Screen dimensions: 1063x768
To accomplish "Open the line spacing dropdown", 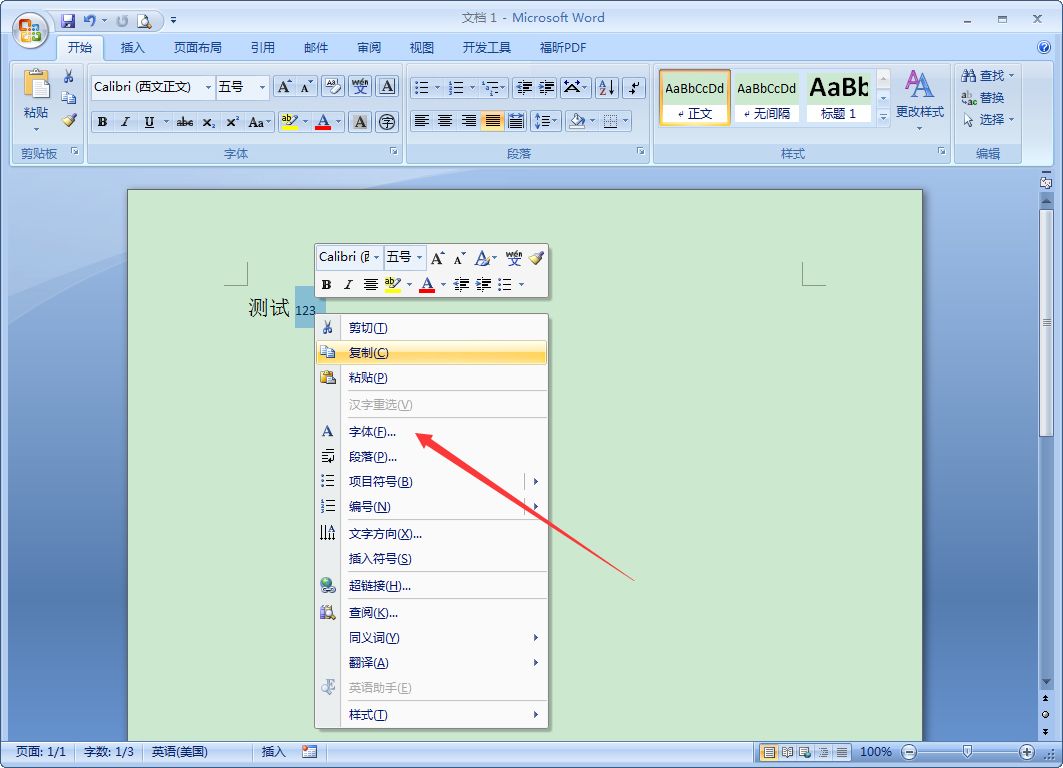I will (x=545, y=121).
